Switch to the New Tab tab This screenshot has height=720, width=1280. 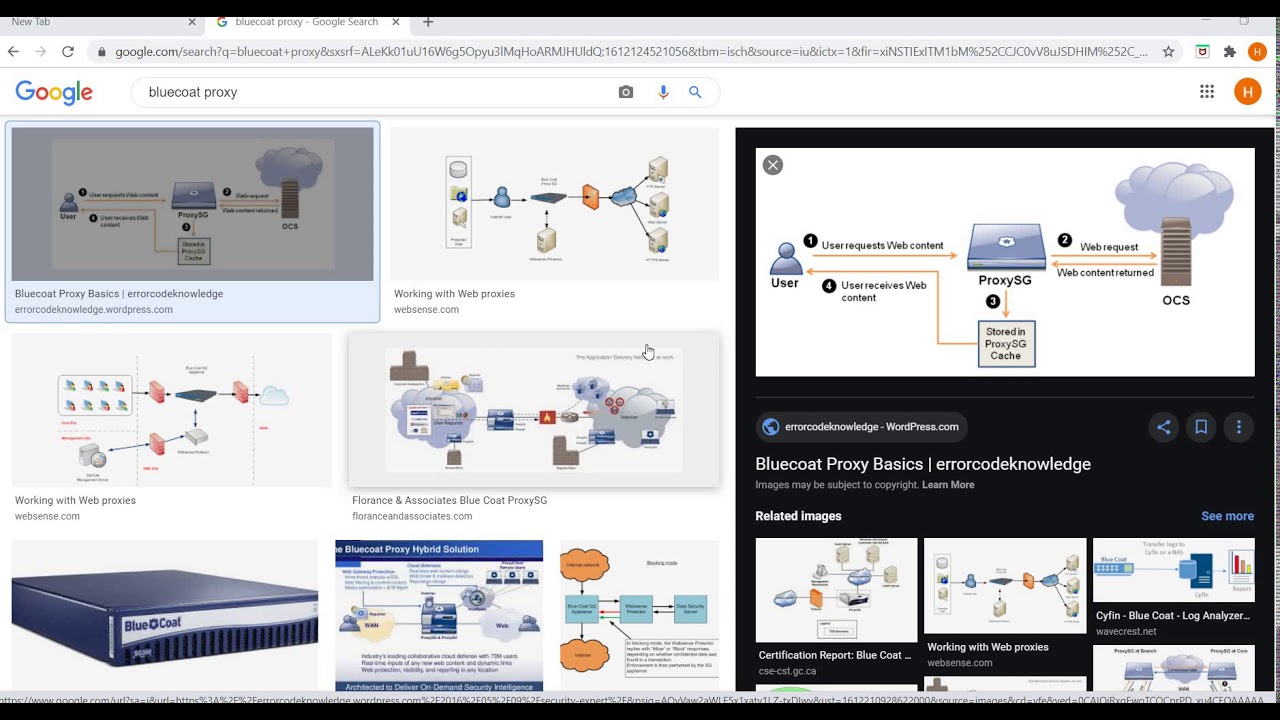pos(100,22)
